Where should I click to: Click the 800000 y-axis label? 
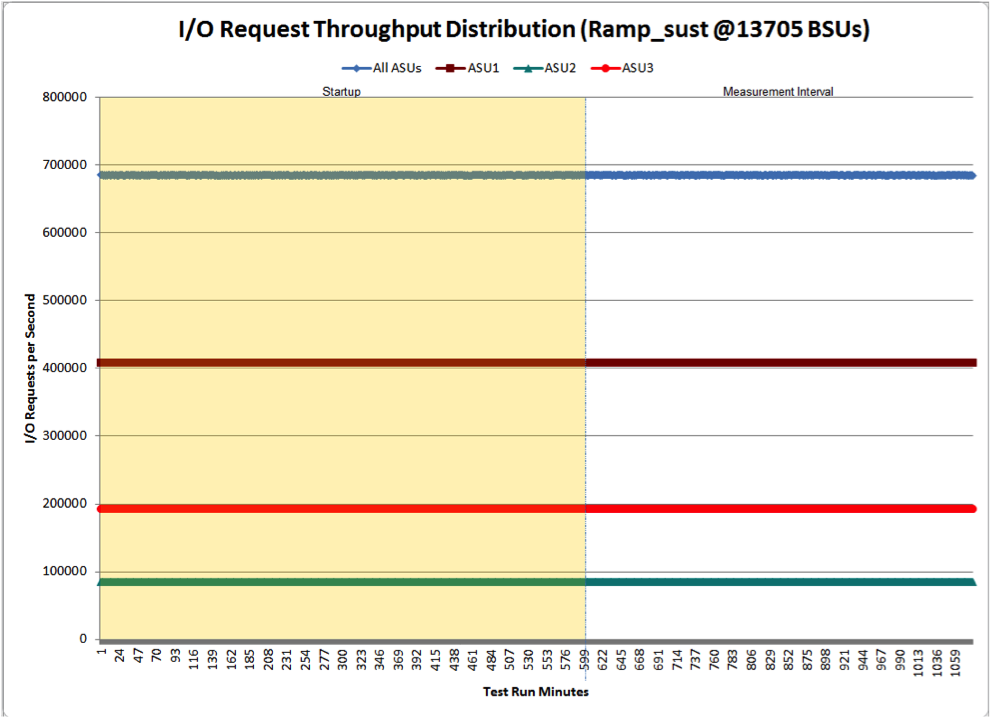pos(64,97)
